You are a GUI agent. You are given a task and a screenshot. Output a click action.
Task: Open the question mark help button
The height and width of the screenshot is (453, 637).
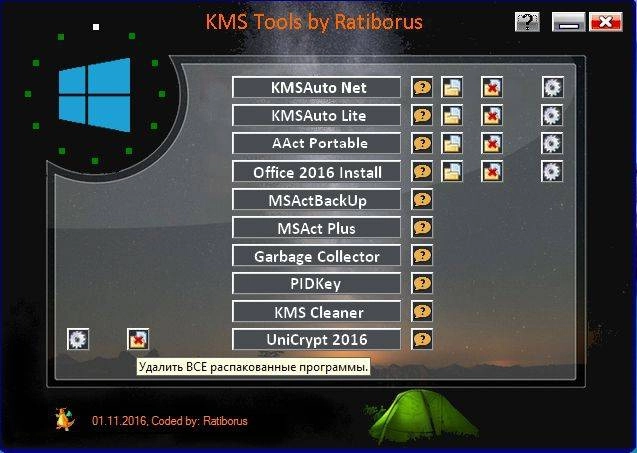[527, 22]
